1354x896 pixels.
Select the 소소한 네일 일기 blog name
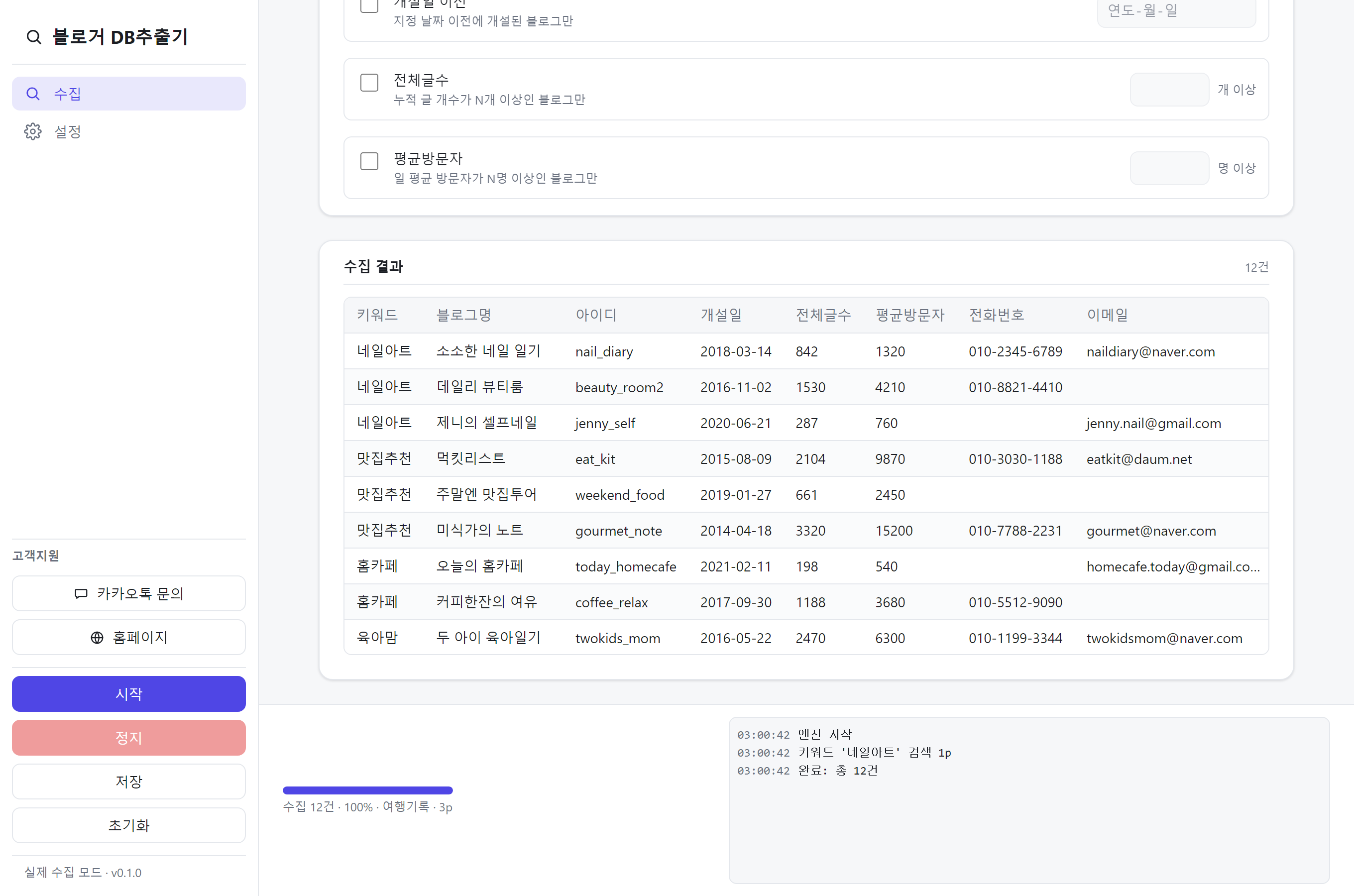point(488,351)
